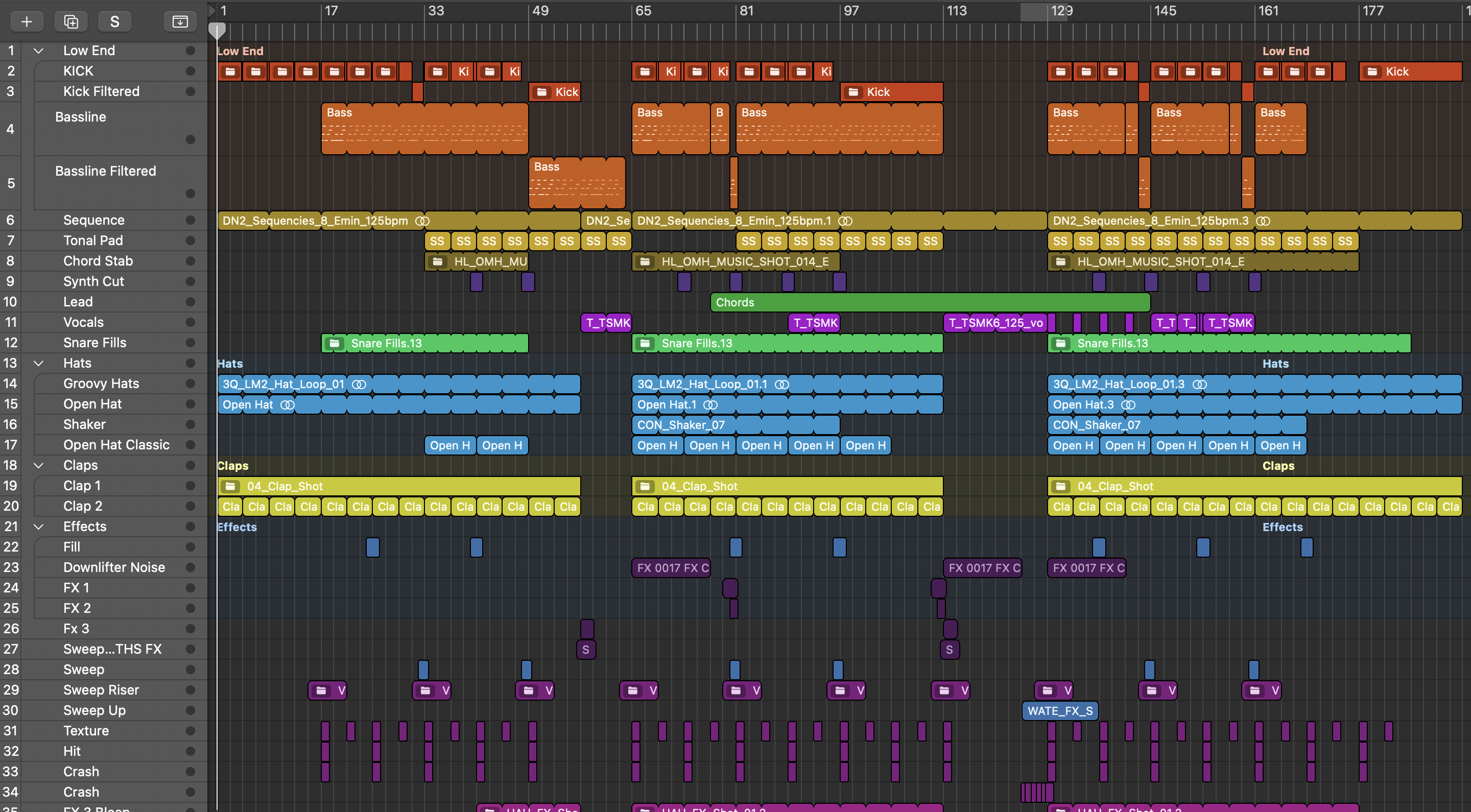Viewport: 1471px width, 812px height.
Task: Click folder icon on Kick Filtered region at bar 97
Action: 853,92
